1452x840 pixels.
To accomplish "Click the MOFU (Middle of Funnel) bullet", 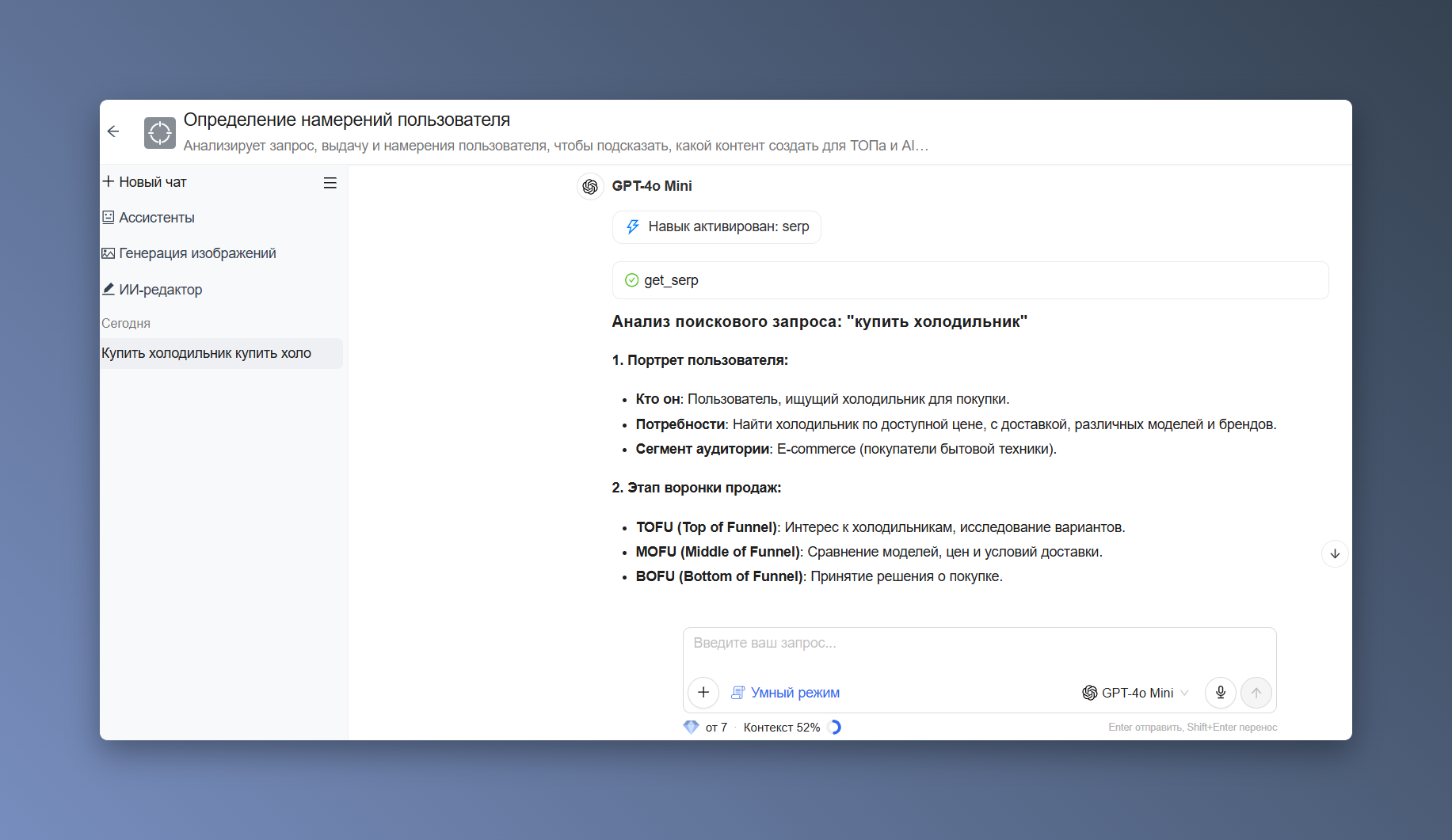I will pyautogui.click(x=869, y=552).
